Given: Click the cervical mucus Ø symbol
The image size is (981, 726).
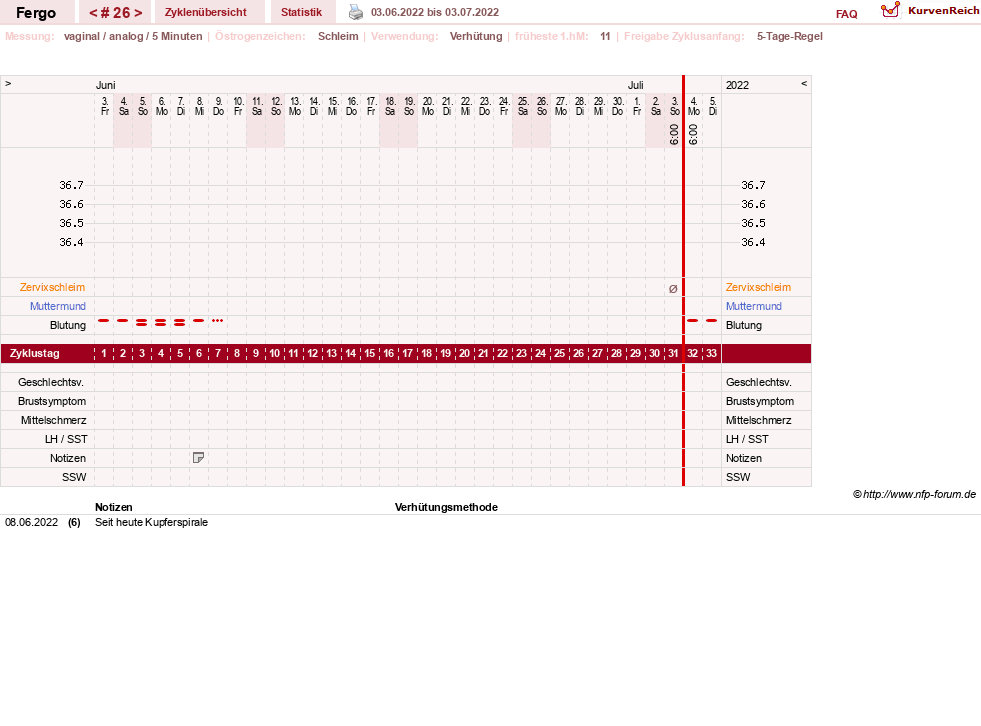Looking at the screenshot, I should [x=673, y=289].
